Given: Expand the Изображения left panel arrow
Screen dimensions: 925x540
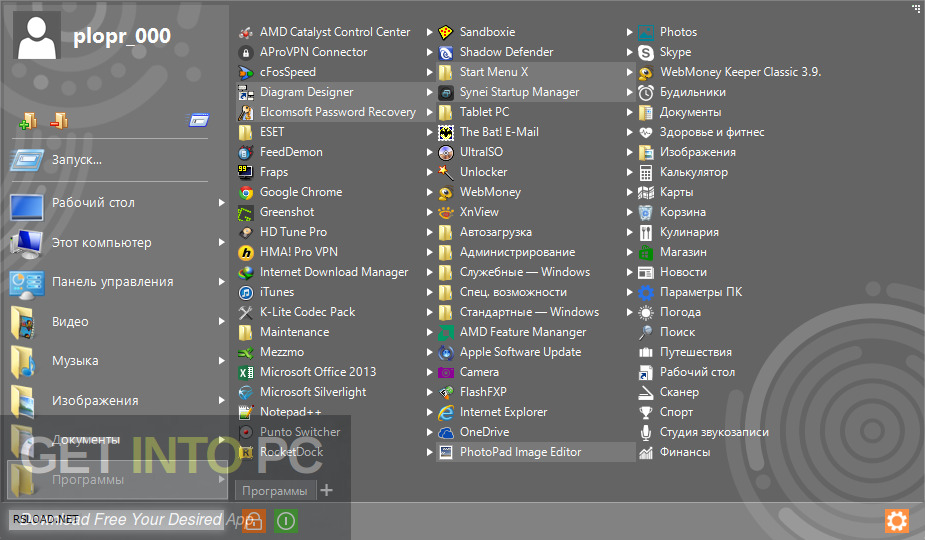Looking at the screenshot, I should [x=222, y=400].
